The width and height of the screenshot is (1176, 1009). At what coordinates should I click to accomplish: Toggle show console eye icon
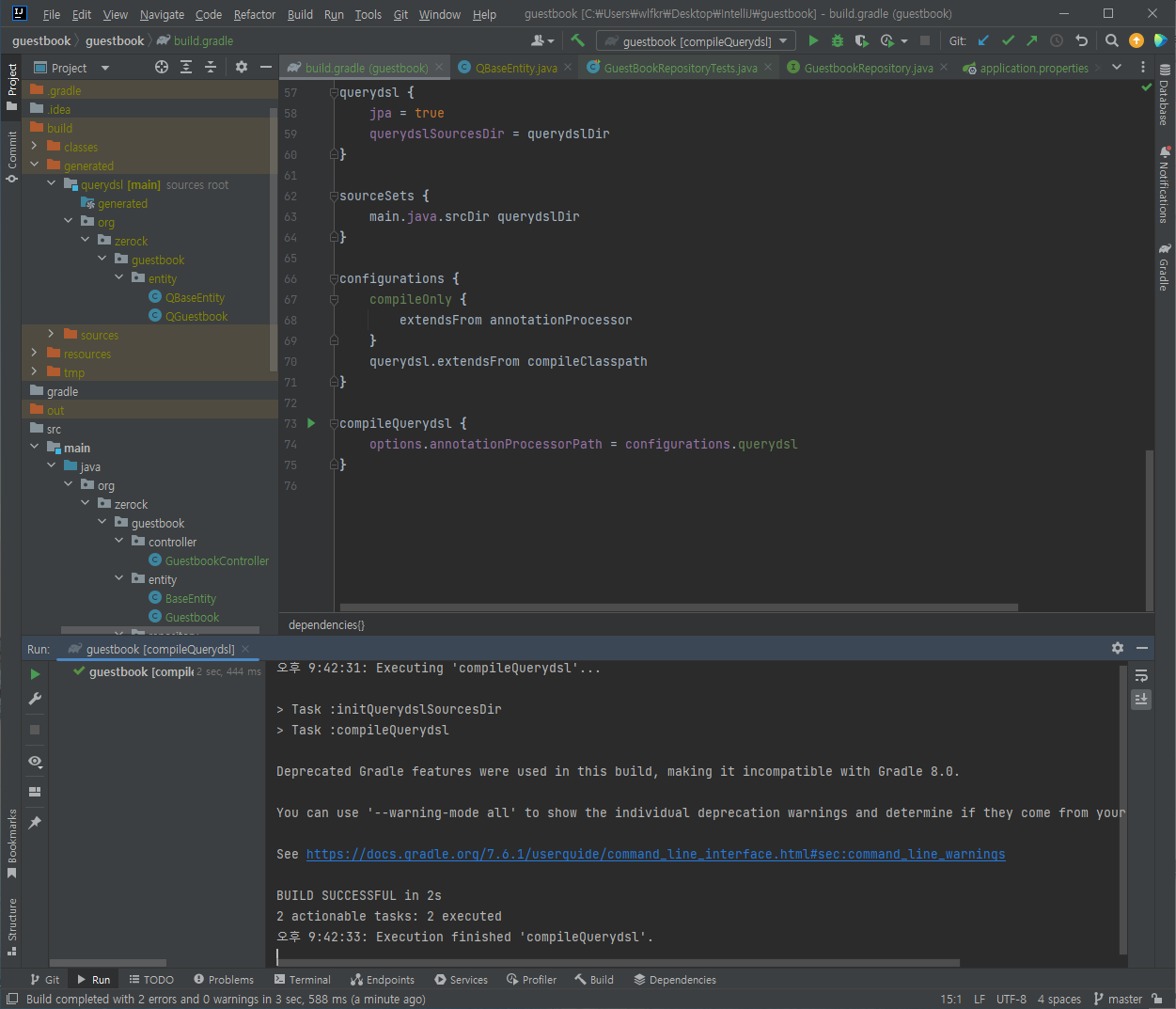tap(35, 761)
